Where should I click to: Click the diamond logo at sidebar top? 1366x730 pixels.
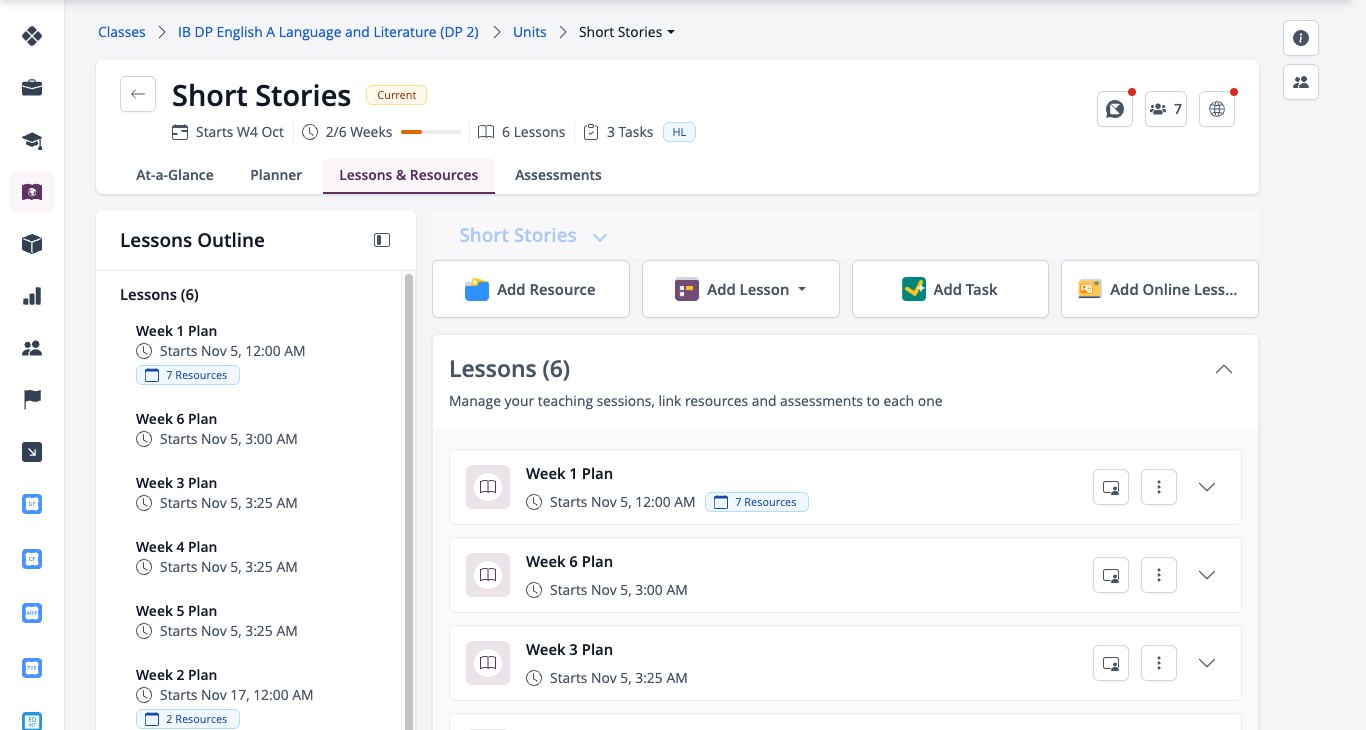point(32,37)
